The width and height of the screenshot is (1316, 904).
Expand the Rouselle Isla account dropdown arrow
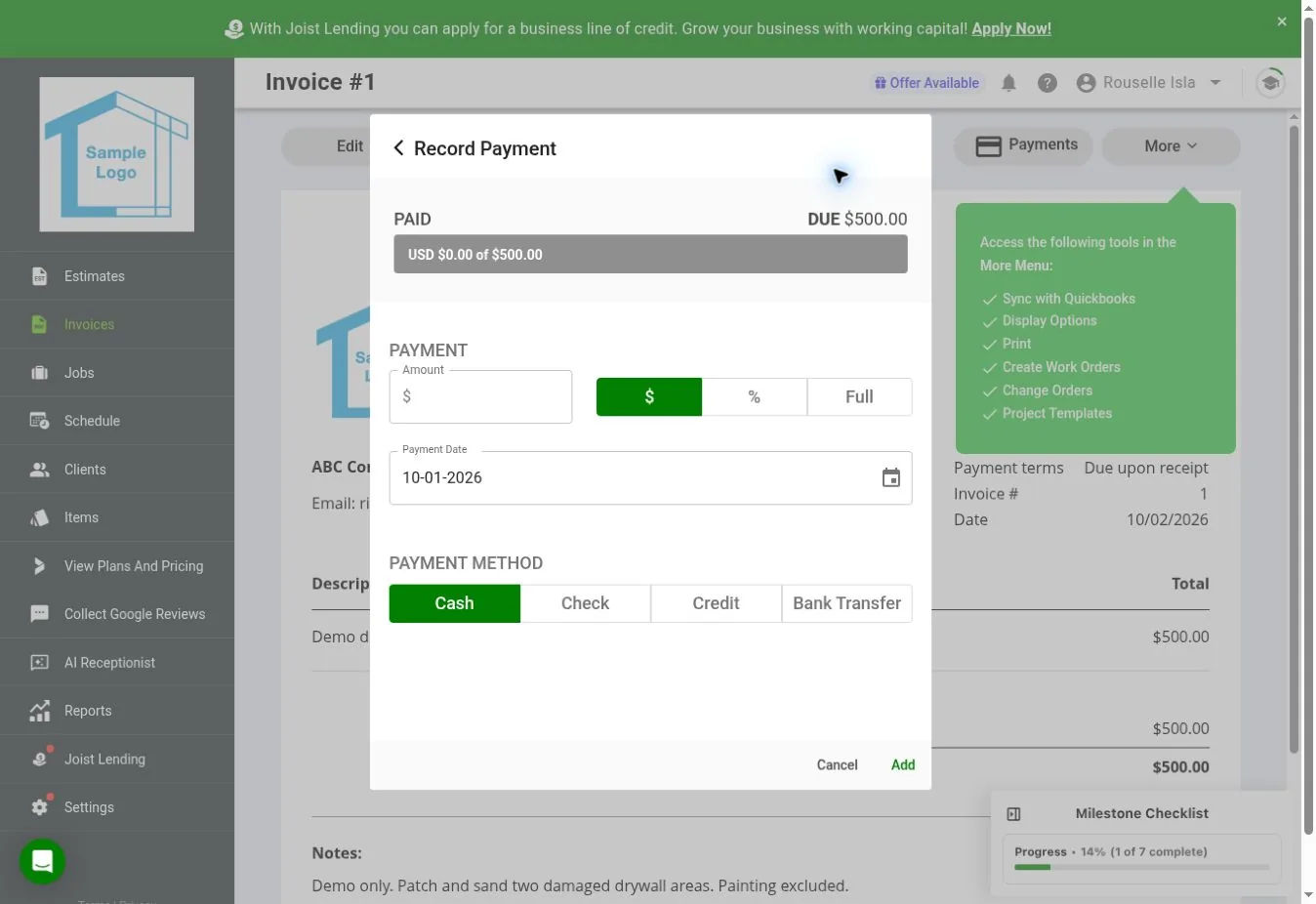coord(1215,83)
